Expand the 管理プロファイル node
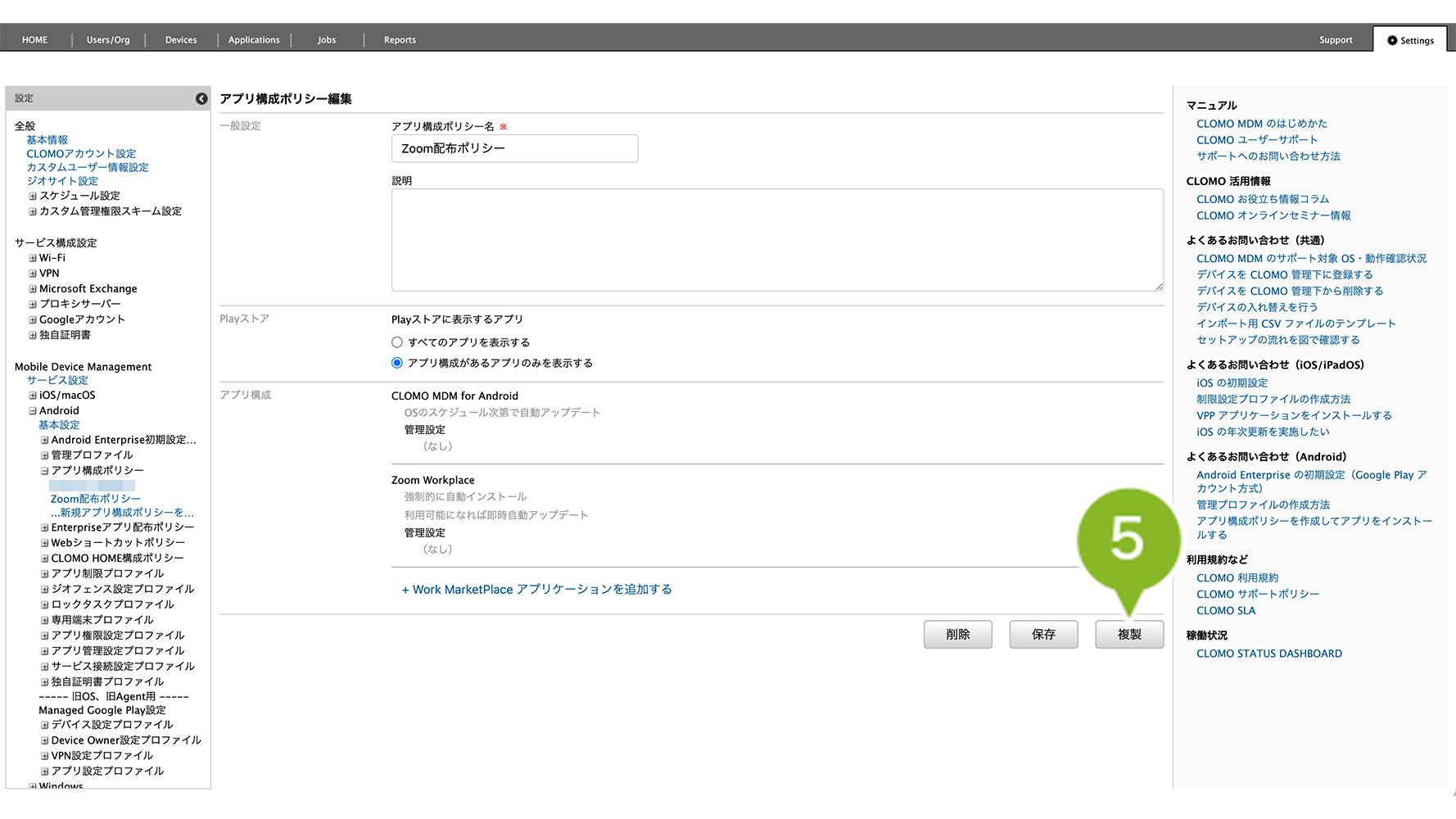The image size is (1456, 819). click(45, 455)
